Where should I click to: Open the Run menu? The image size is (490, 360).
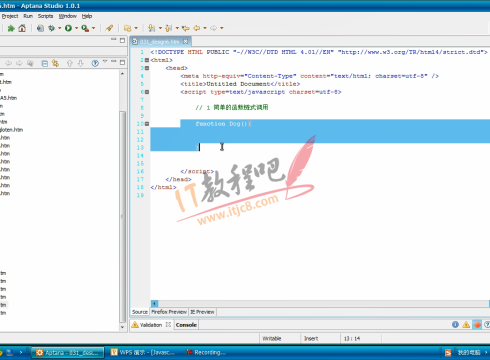click(28, 16)
